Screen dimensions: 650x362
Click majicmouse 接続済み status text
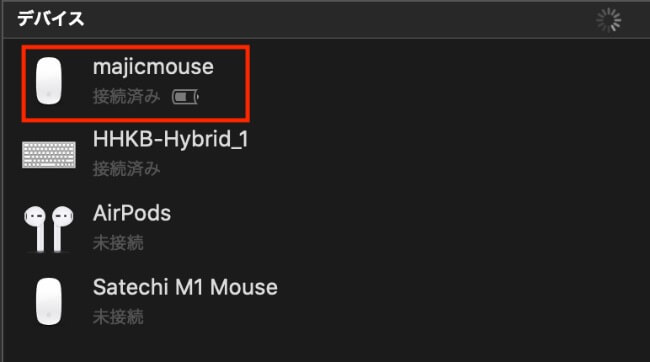[x=126, y=97]
